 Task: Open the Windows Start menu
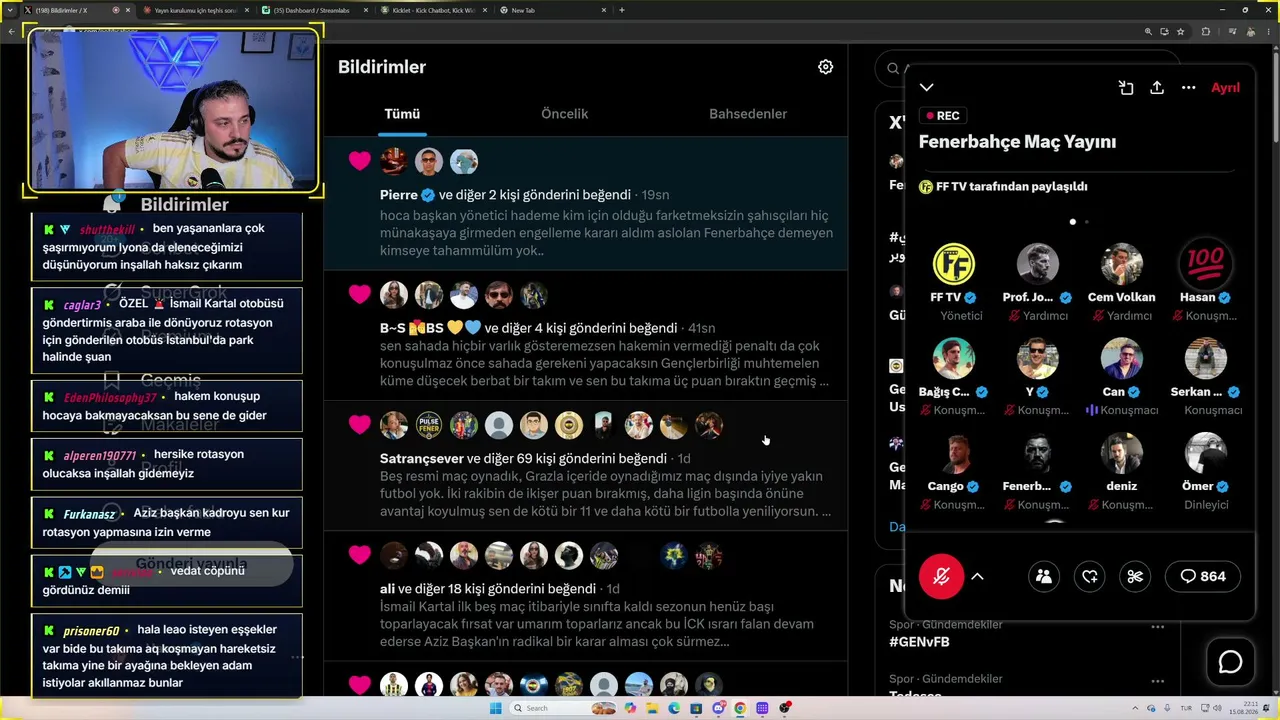[x=495, y=708]
